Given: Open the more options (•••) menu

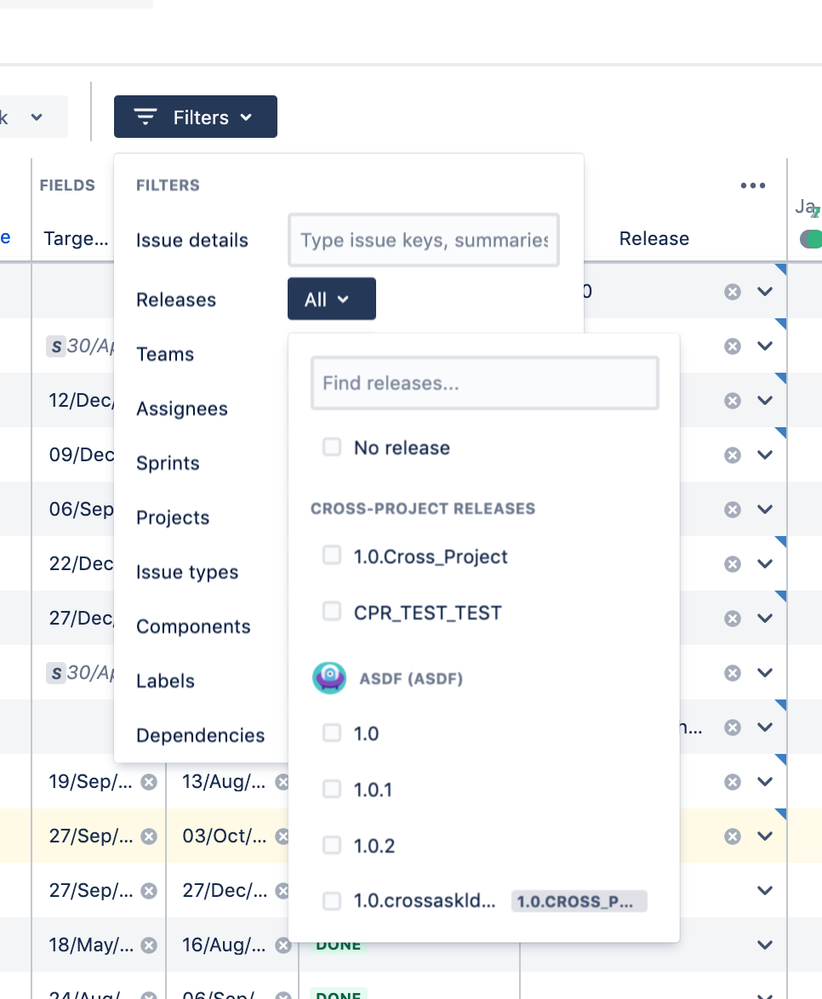Looking at the screenshot, I should (752, 185).
